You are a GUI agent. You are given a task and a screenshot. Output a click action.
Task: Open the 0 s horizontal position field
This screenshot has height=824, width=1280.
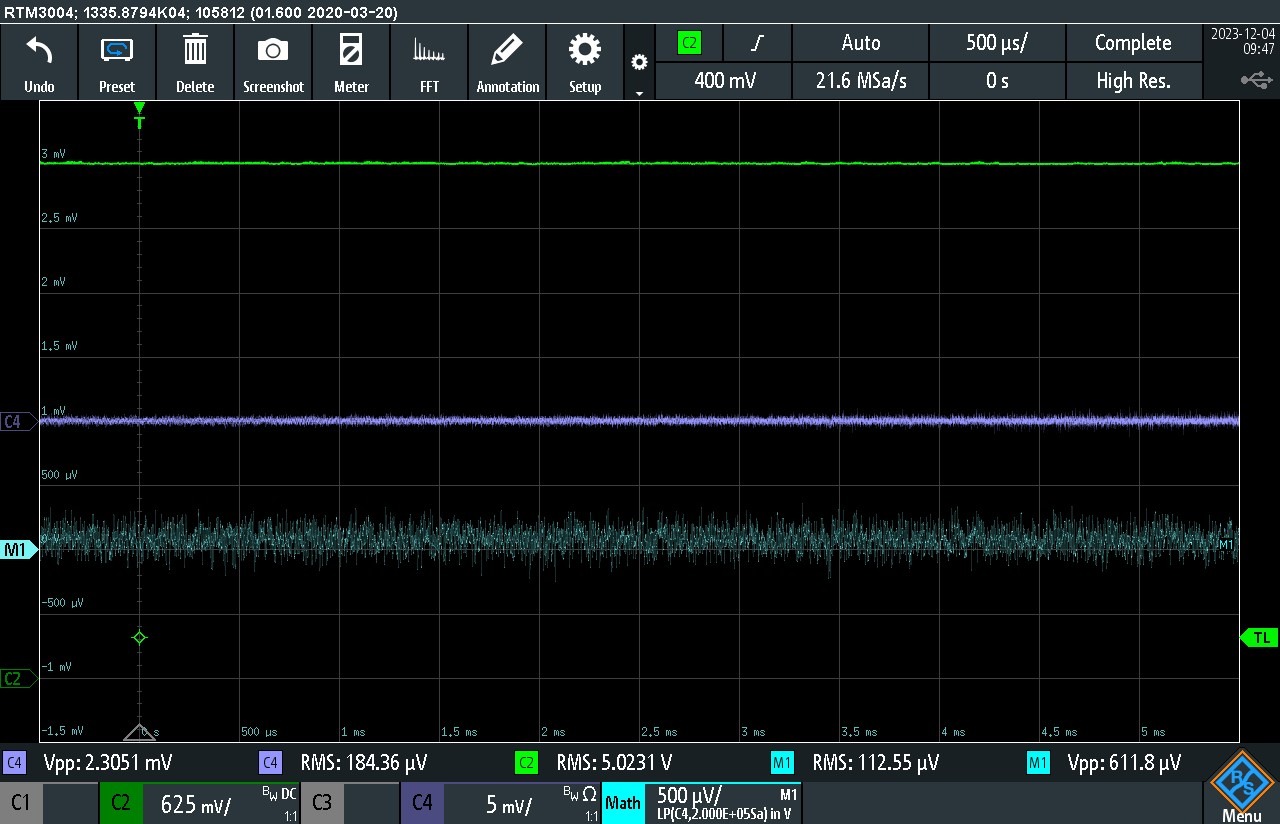click(x=997, y=81)
